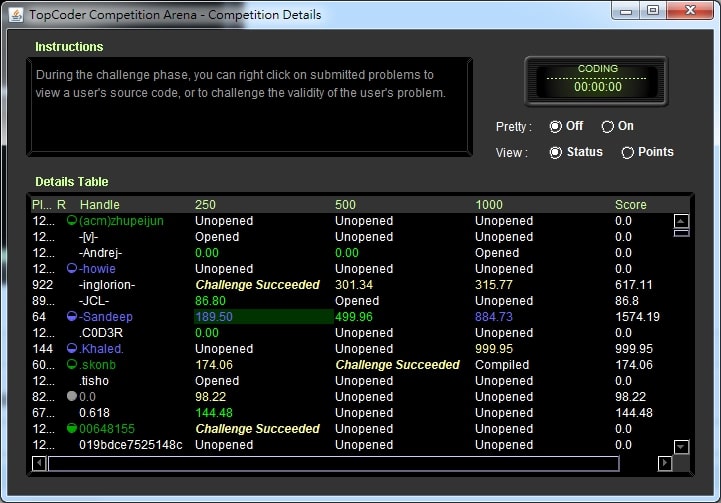721x503 pixels.
Task: Click the blue rating icon beside -Sandeep
Action: pyautogui.click(x=72, y=316)
